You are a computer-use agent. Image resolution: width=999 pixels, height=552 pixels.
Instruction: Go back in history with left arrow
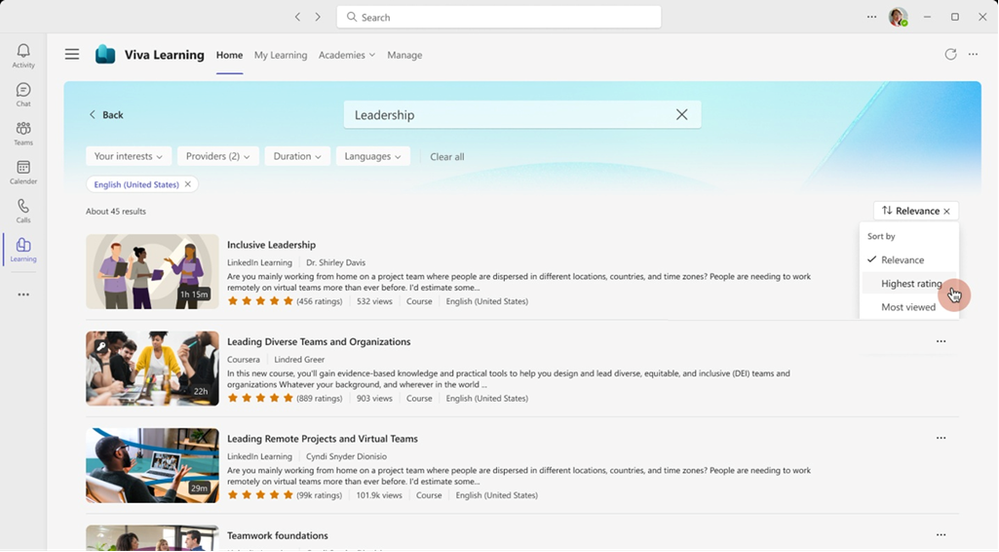298,17
